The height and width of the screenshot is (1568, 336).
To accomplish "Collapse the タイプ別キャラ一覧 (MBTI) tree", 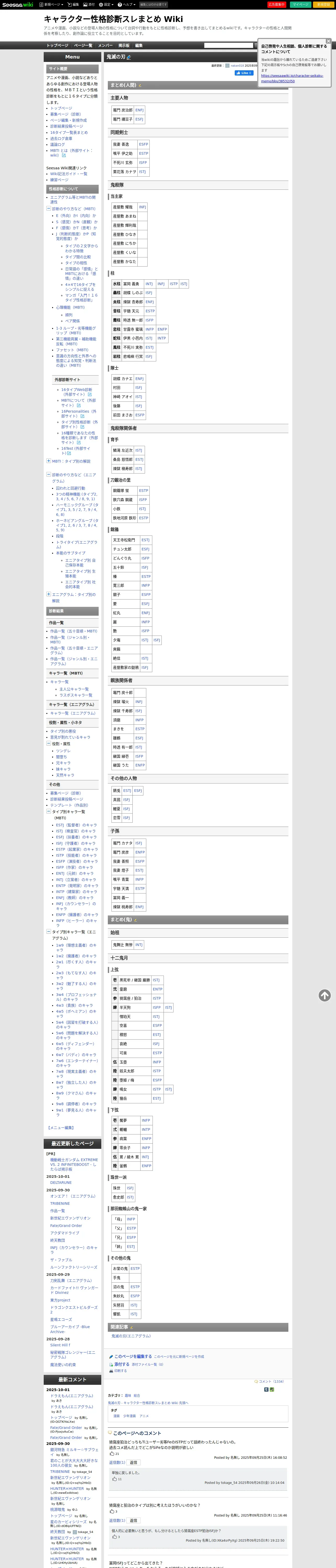I will coord(48,811).
